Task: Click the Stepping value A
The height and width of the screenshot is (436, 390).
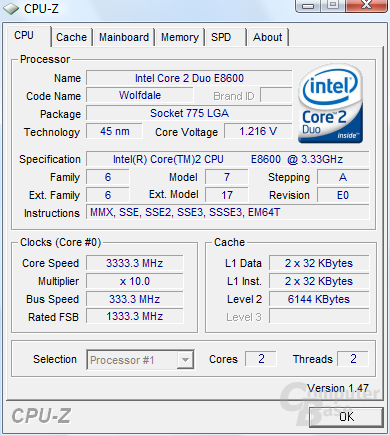Action: tap(343, 177)
